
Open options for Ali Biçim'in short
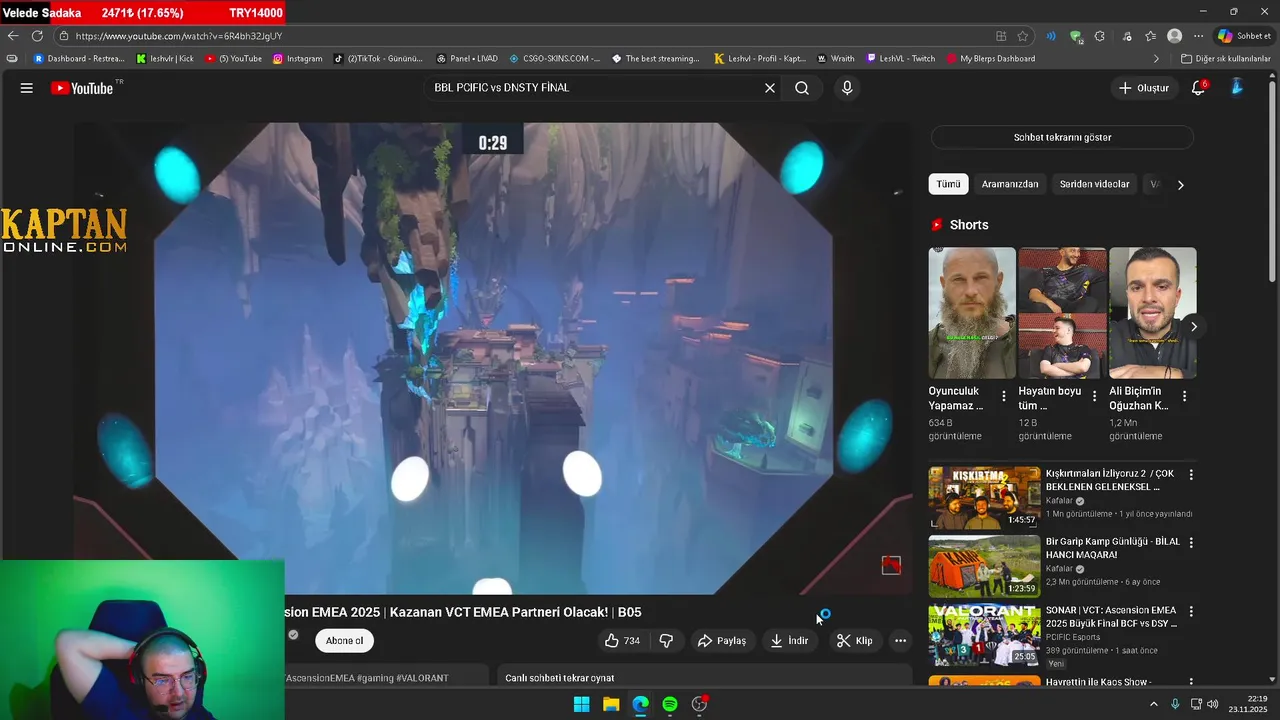(1184, 397)
